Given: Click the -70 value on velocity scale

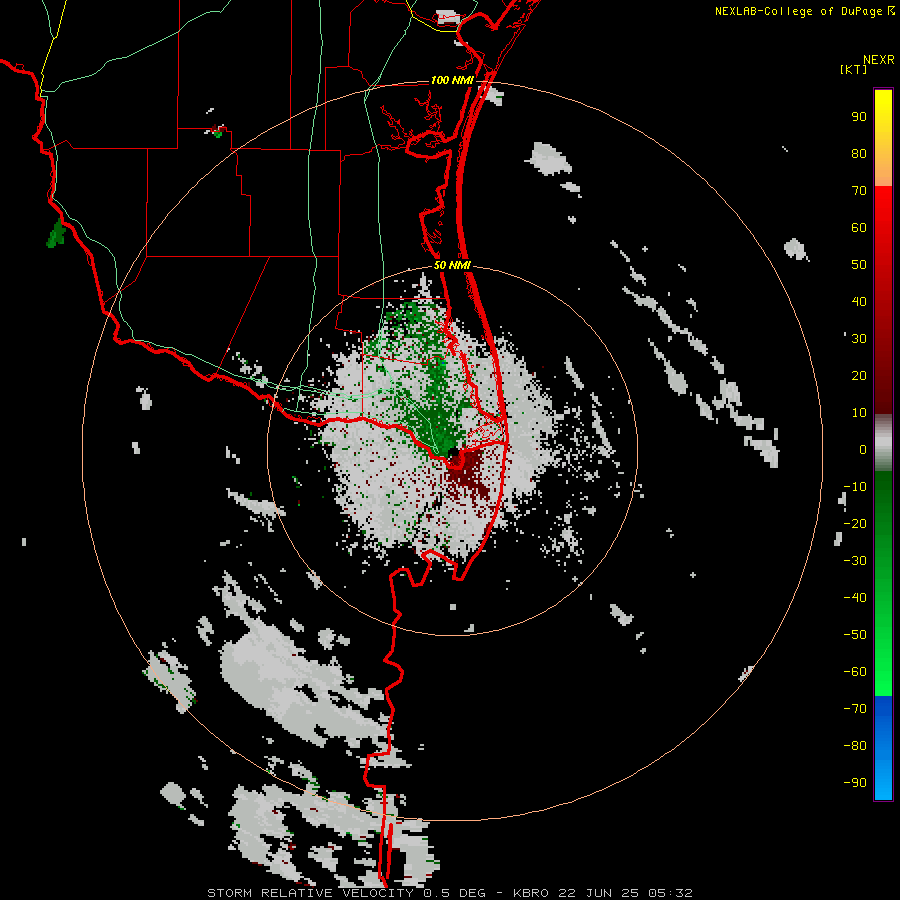Looking at the screenshot, I should tap(855, 708).
